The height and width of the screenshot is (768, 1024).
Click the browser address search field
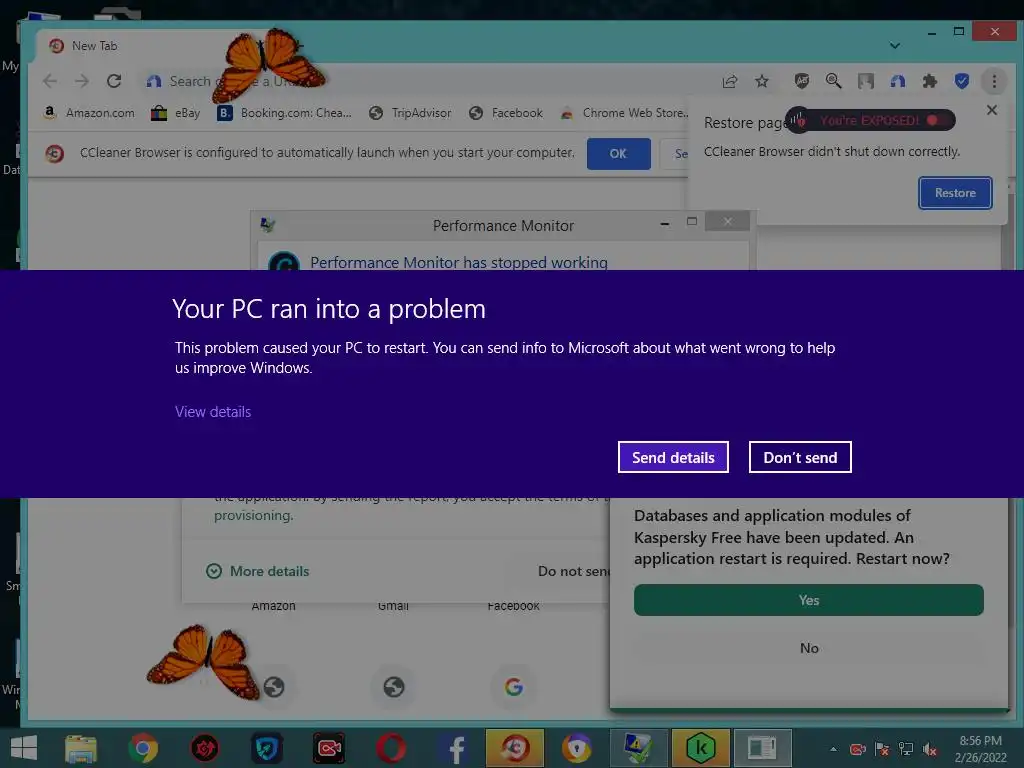click(424, 81)
